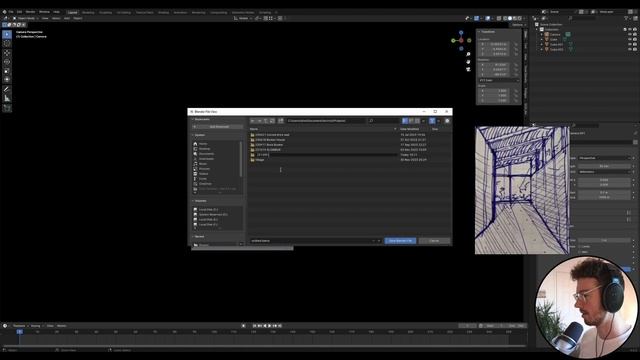Viewport: 640px width, 360px height.
Task: Click Save Blender File button
Action: pyautogui.click(x=400, y=241)
